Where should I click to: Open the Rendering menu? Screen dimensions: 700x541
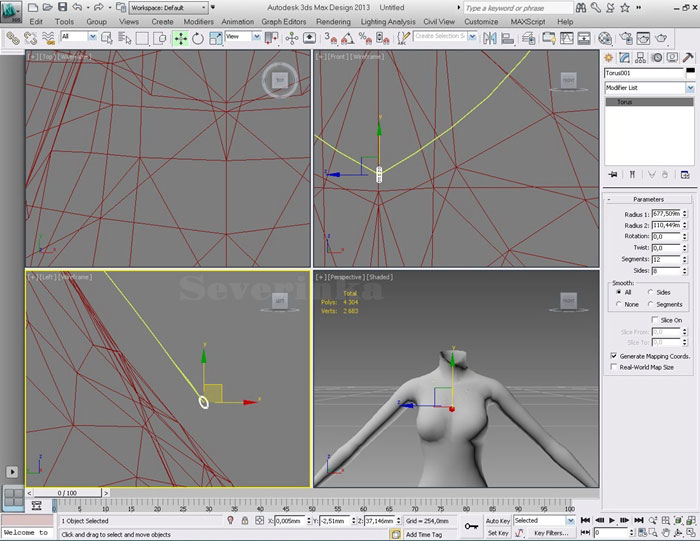point(333,21)
